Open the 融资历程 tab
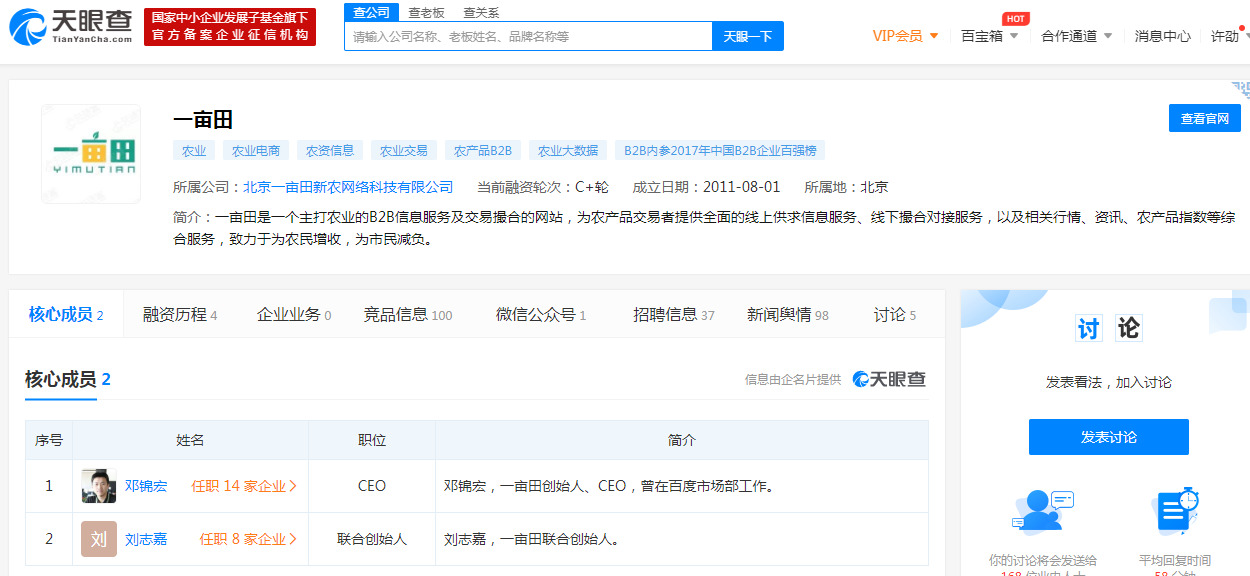 pyautogui.click(x=180, y=315)
